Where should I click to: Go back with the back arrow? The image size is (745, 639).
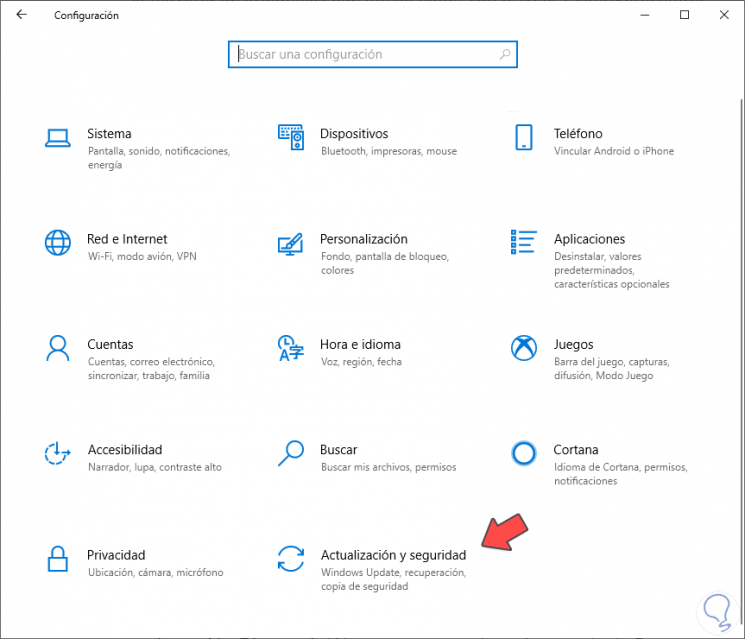pos(21,15)
